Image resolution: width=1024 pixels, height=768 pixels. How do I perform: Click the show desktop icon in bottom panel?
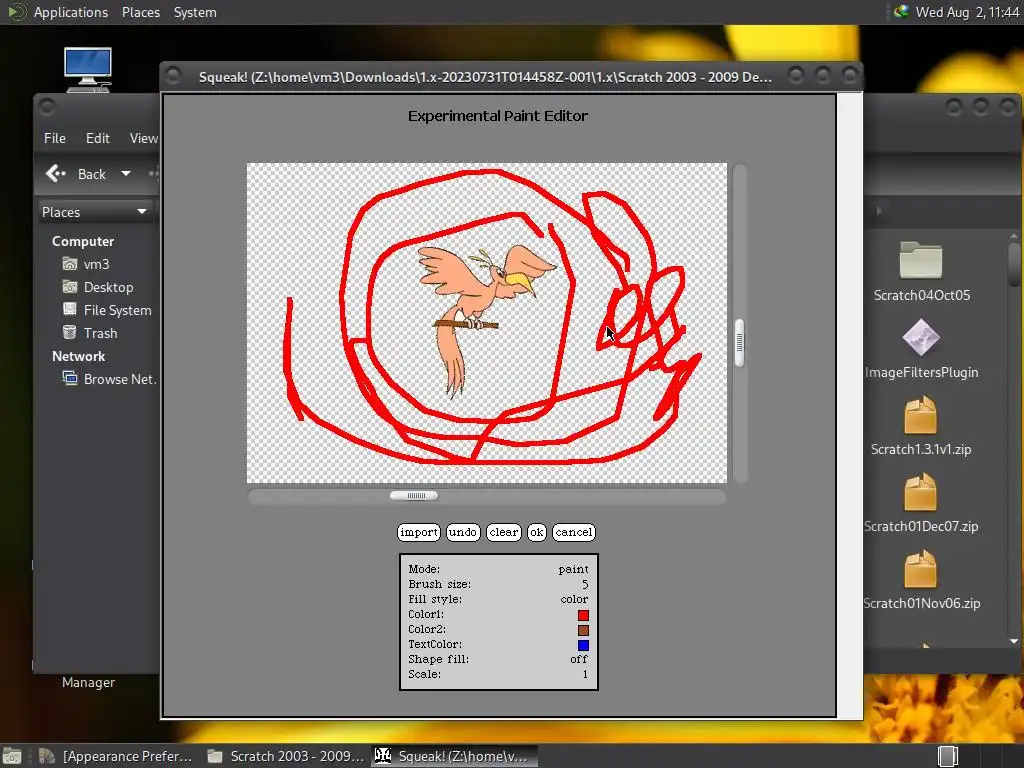point(12,756)
